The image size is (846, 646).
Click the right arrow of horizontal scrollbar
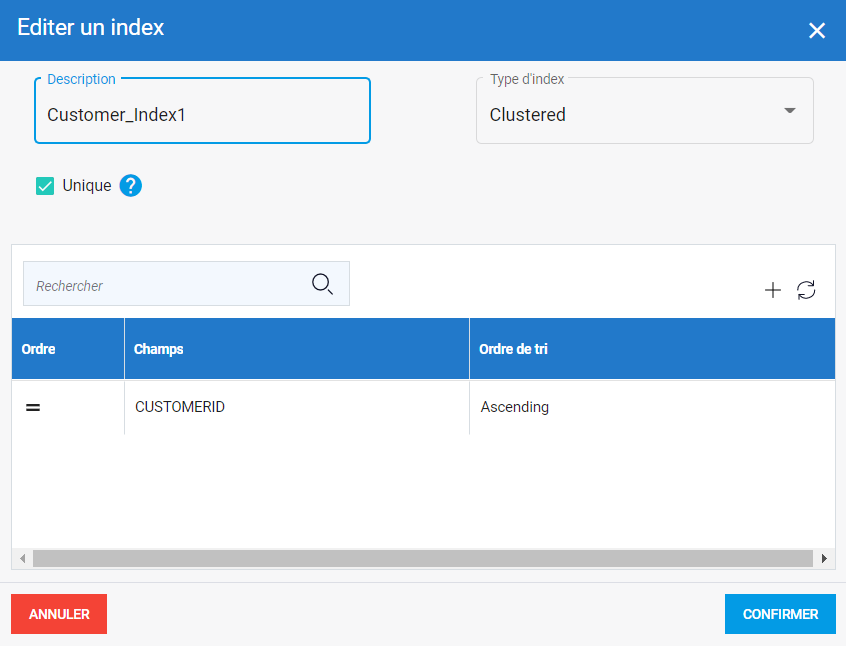pos(824,559)
